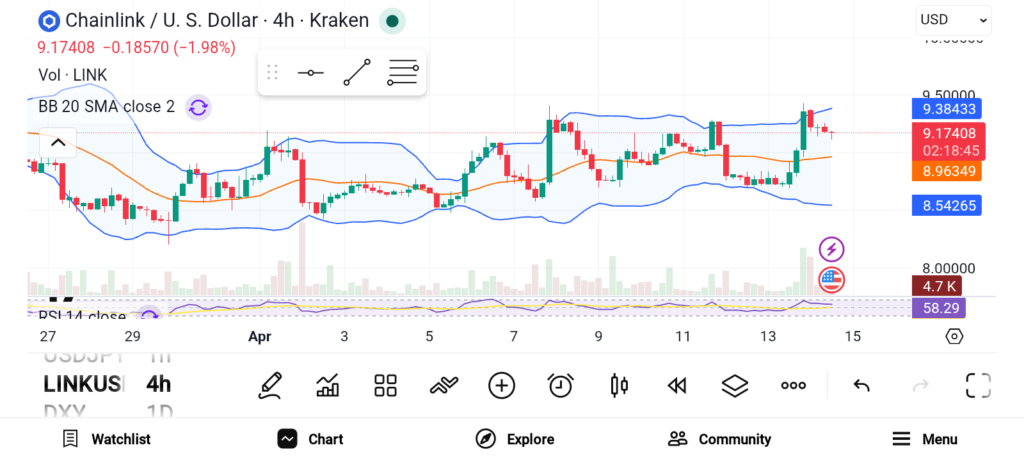Click the add symbol plus icon
The height and width of the screenshot is (461, 1024).
pos(501,385)
